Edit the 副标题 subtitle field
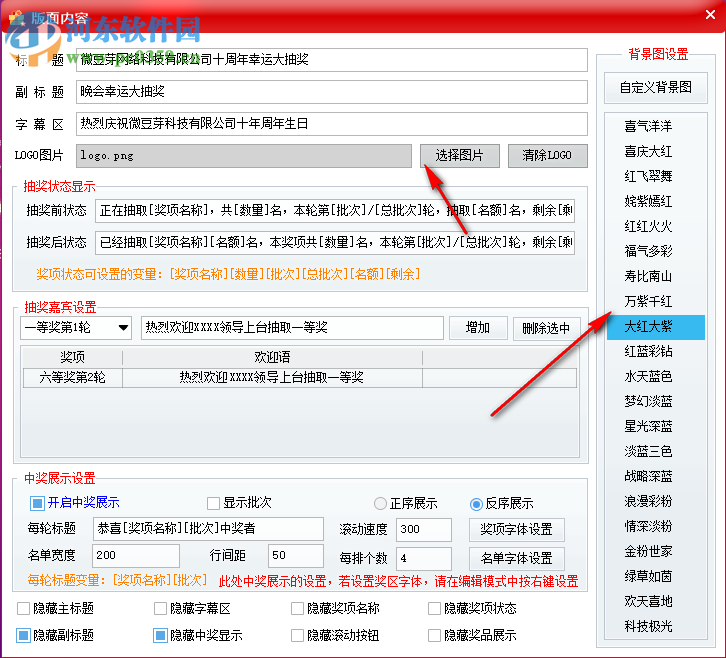 pyautogui.click(x=332, y=92)
